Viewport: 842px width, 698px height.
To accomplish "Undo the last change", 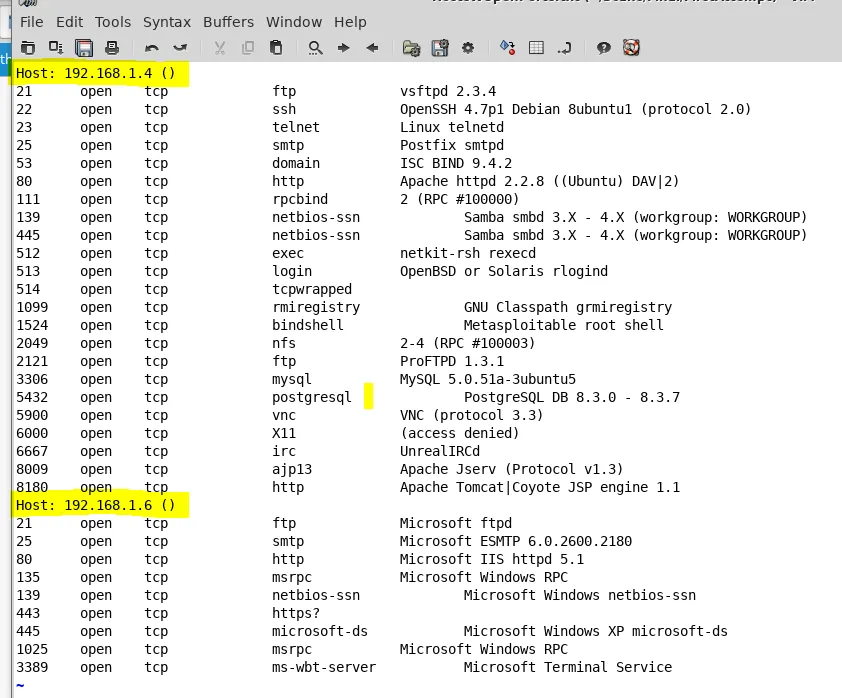I will click(x=152, y=48).
